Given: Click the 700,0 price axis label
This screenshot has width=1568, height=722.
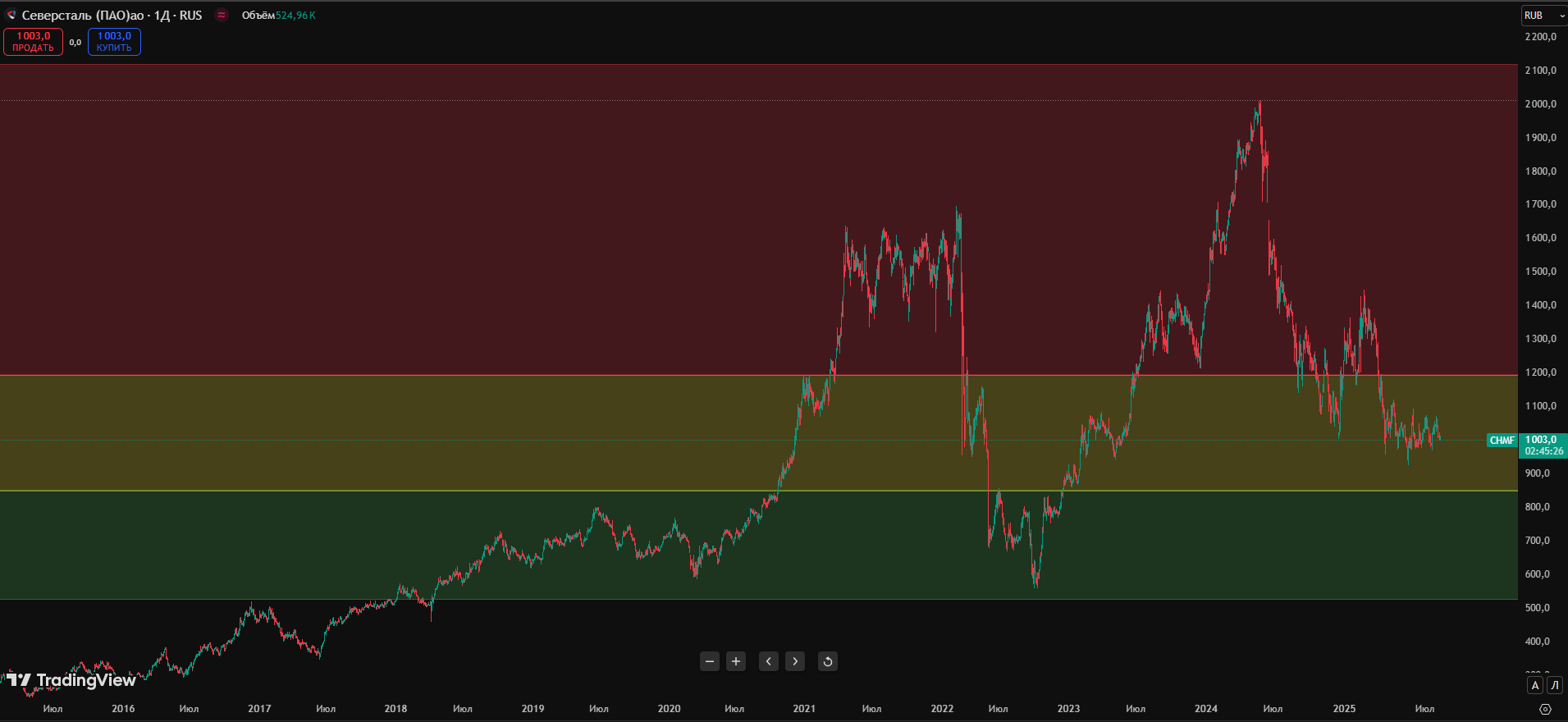Looking at the screenshot, I should pos(1538,541).
